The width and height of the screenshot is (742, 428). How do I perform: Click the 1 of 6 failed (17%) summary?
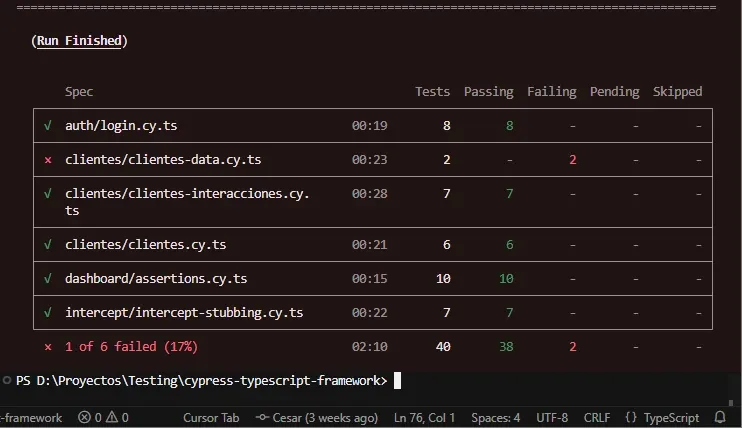132,347
